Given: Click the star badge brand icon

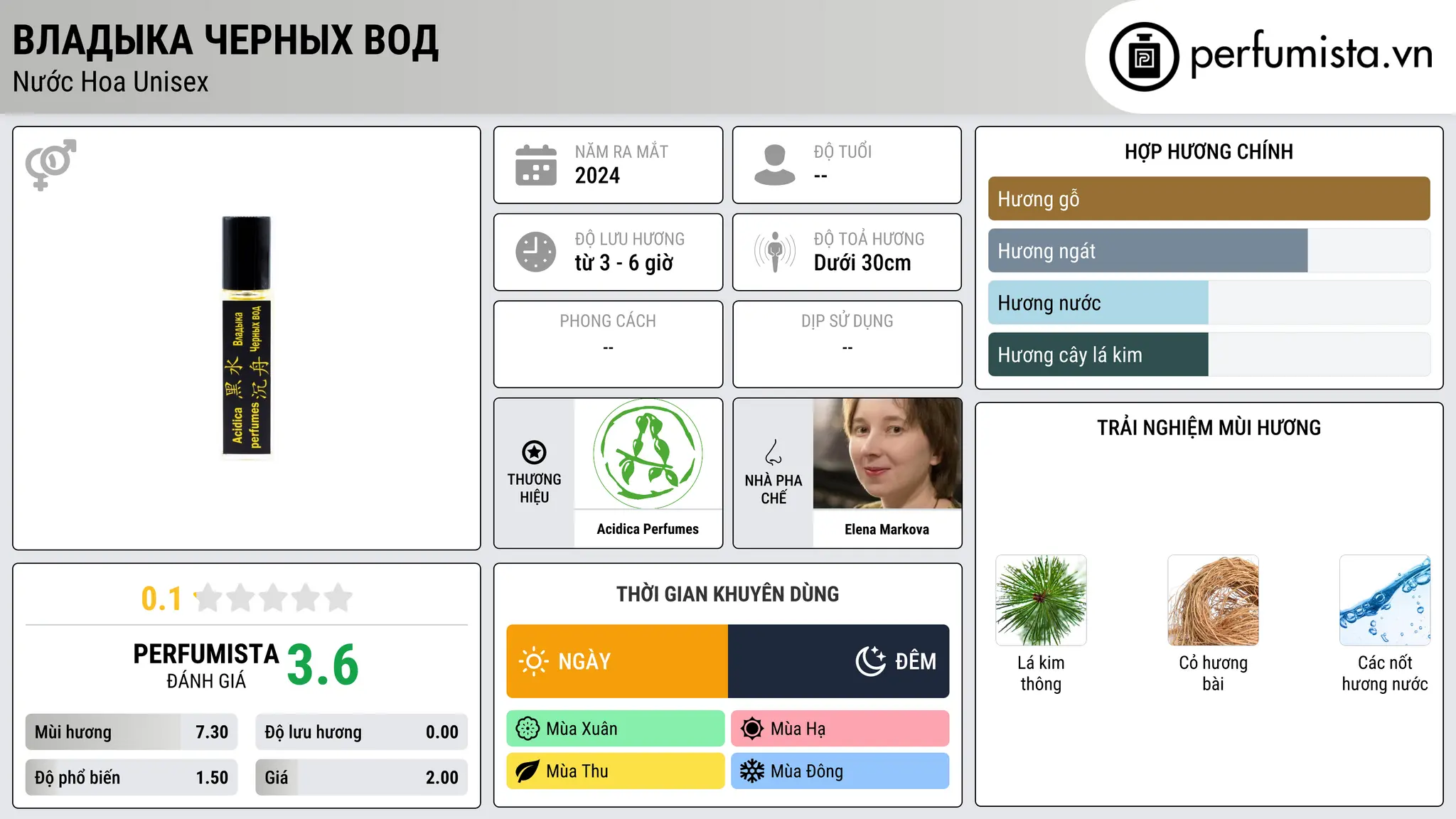Looking at the screenshot, I should (x=534, y=452).
